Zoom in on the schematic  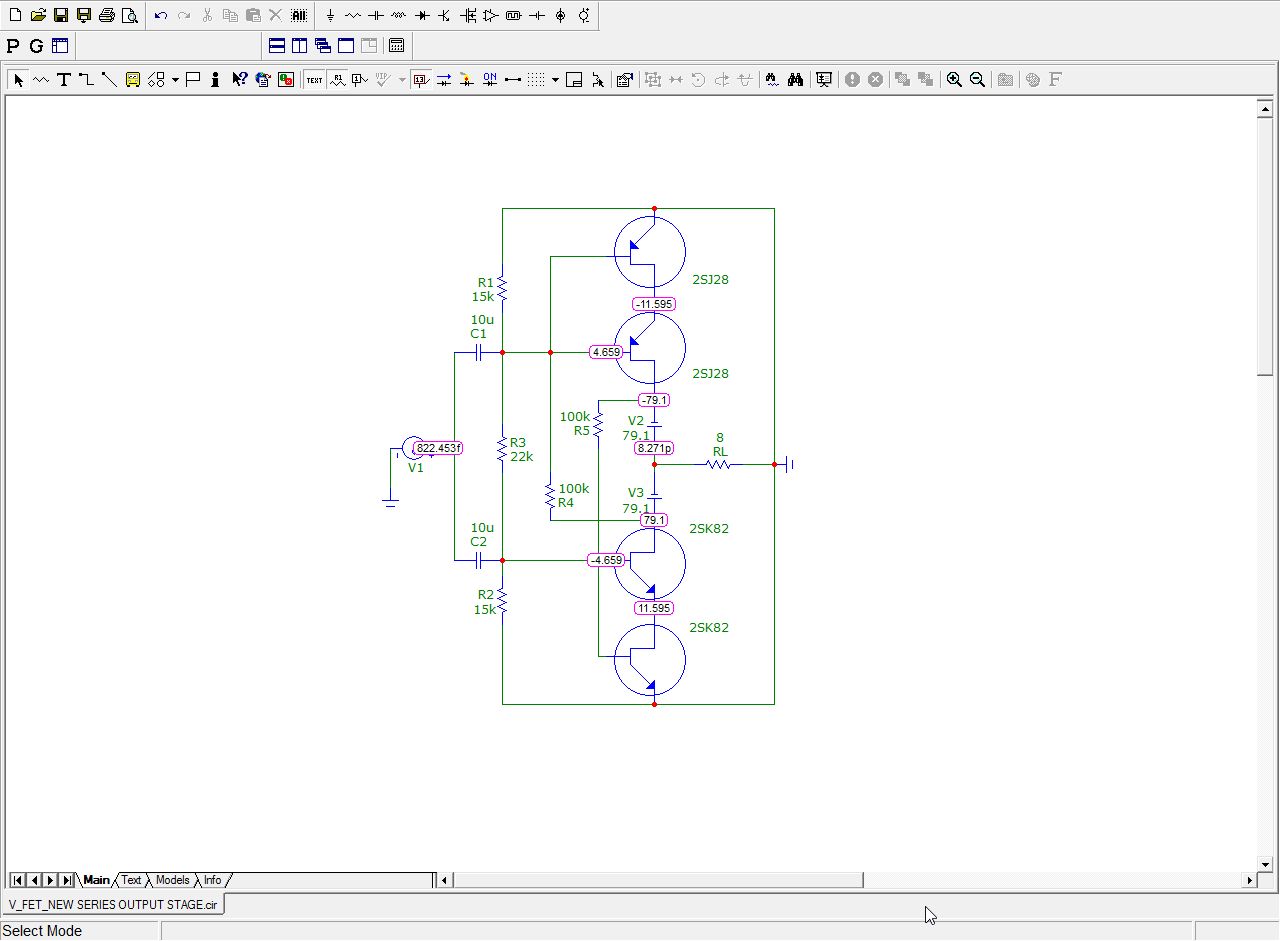pyautogui.click(x=955, y=80)
